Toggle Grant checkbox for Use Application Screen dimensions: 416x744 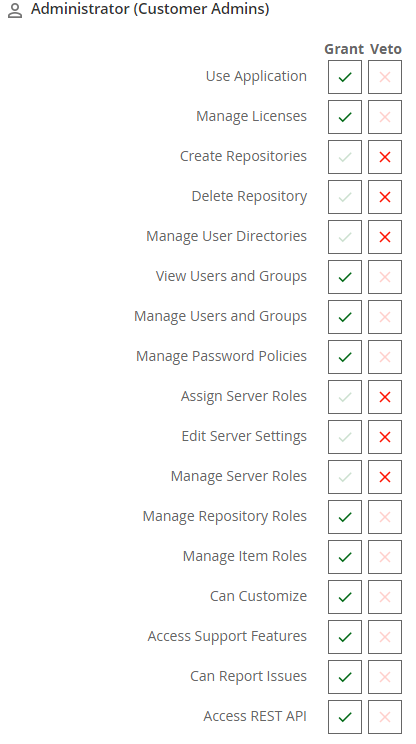pyautogui.click(x=345, y=77)
